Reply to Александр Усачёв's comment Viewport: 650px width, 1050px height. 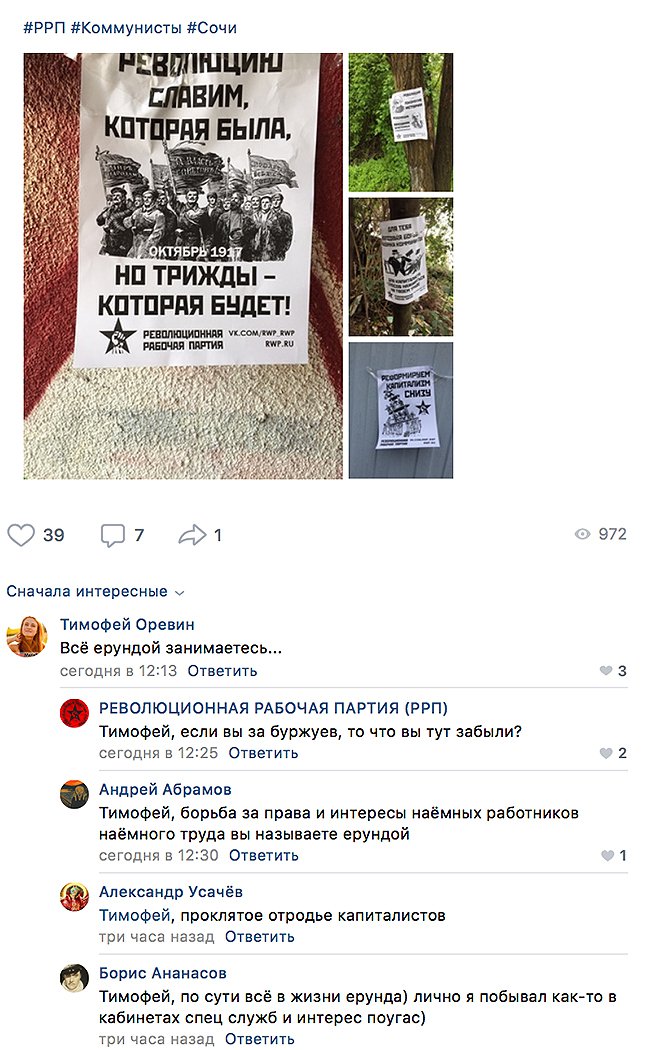260,937
